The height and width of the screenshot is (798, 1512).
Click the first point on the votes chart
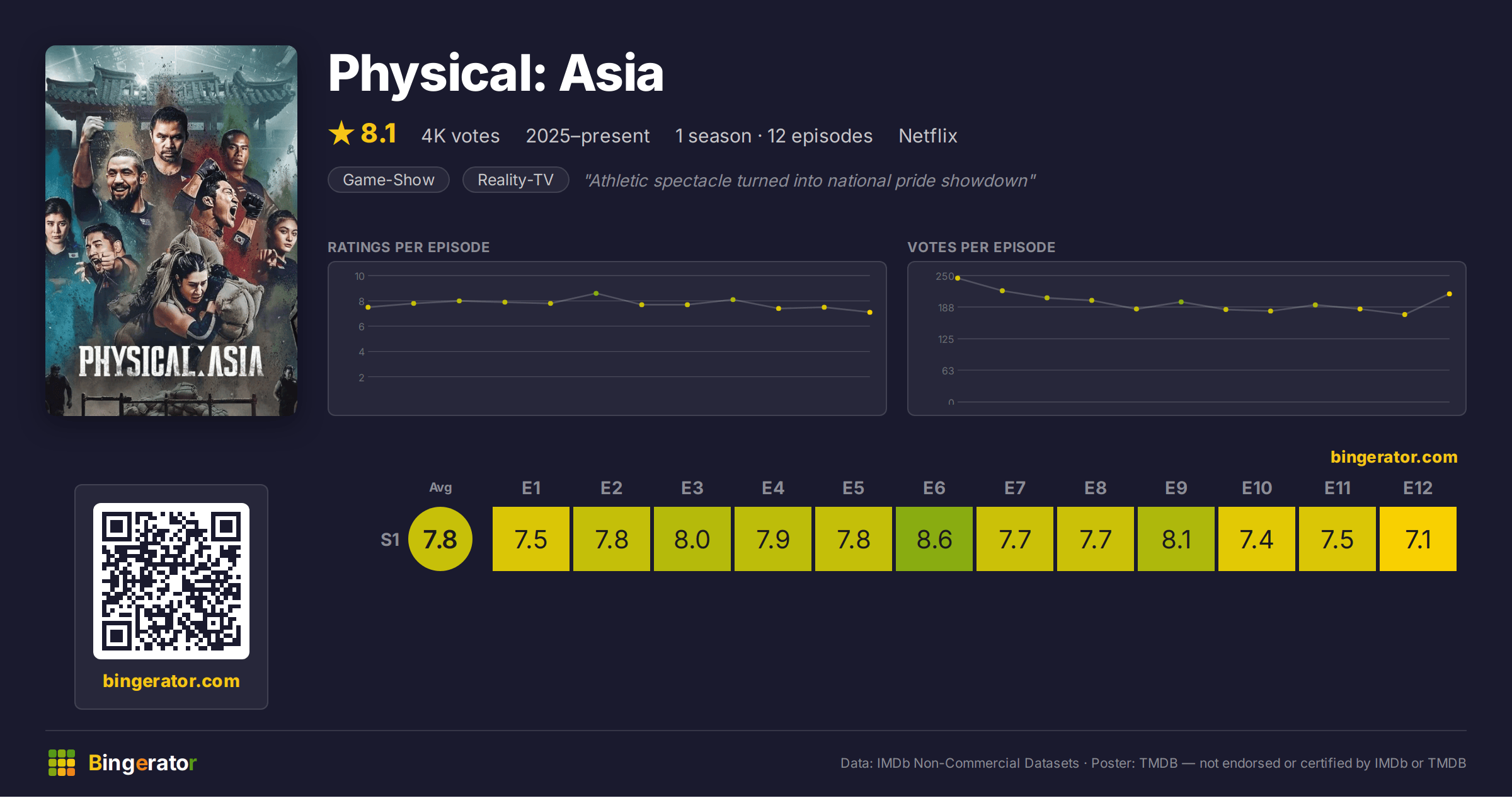coord(958,278)
